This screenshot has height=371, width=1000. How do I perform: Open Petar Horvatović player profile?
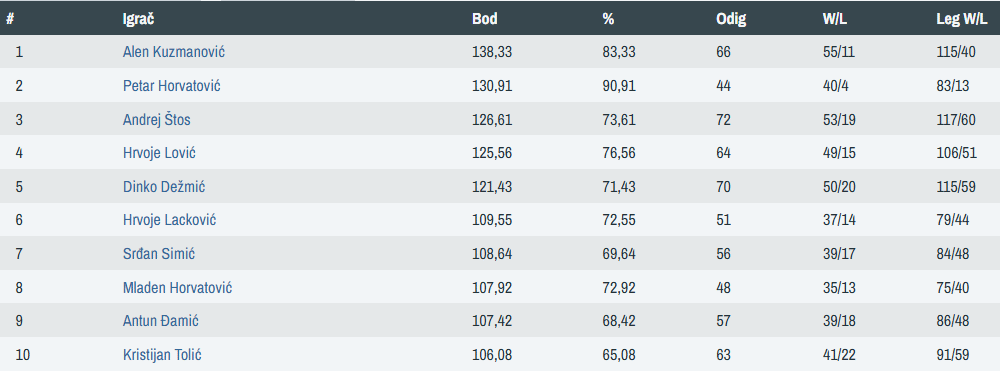[x=172, y=85]
